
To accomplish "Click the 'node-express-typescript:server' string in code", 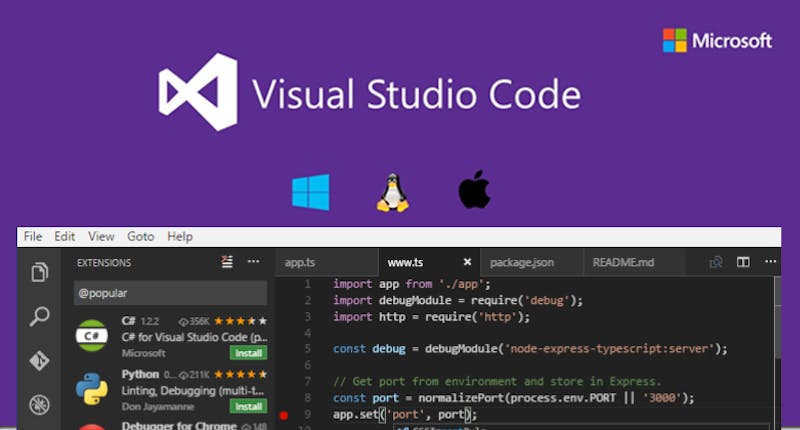I will (609, 349).
